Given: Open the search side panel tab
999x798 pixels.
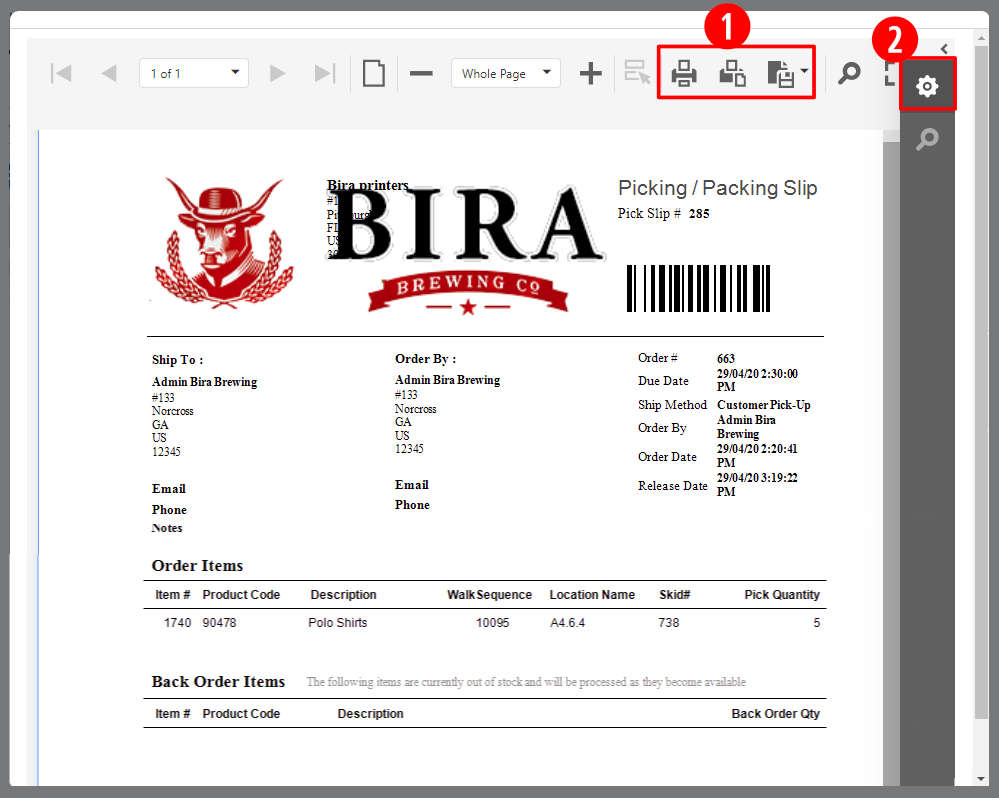Looking at the screenshot, I should (928, 138).
